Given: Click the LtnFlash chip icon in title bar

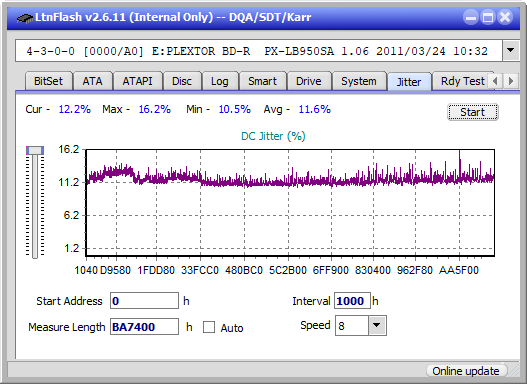Looking at the screenshot, I should (x=25, y=17).
